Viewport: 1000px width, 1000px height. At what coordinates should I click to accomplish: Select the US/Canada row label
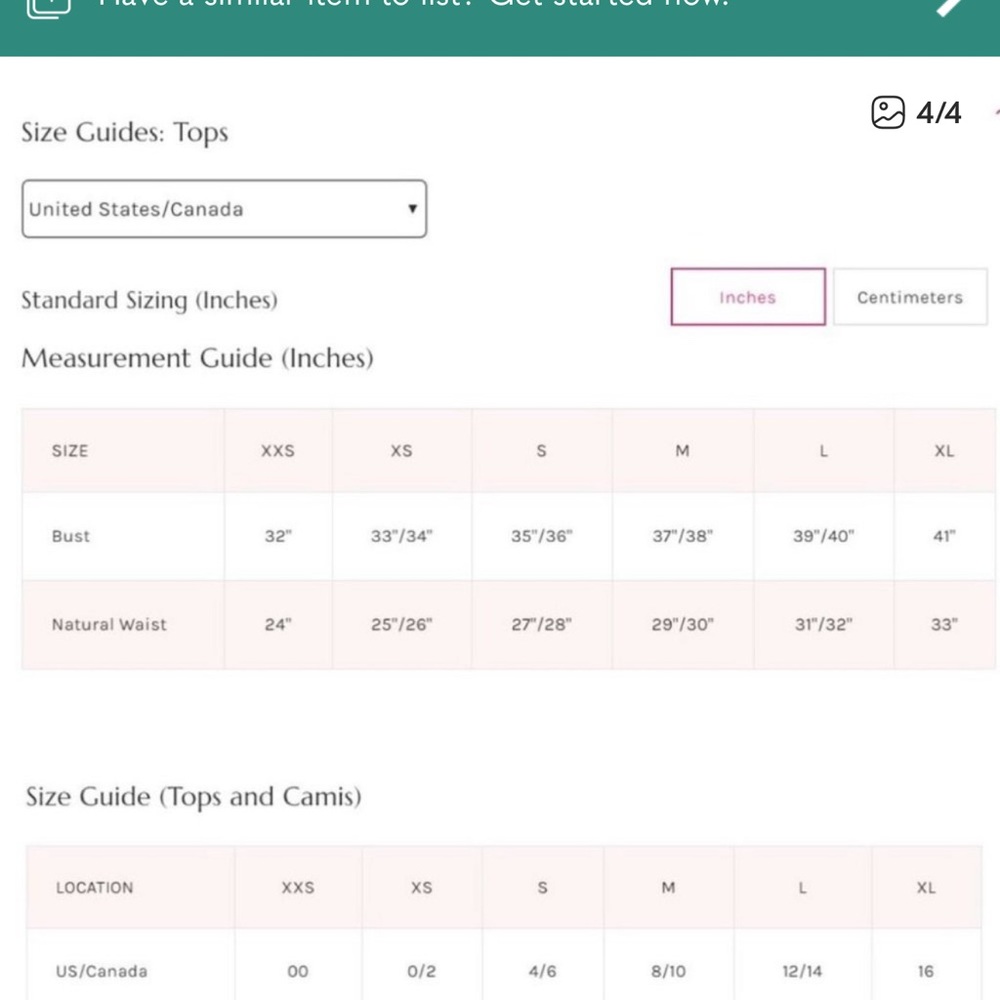[101, 971]
